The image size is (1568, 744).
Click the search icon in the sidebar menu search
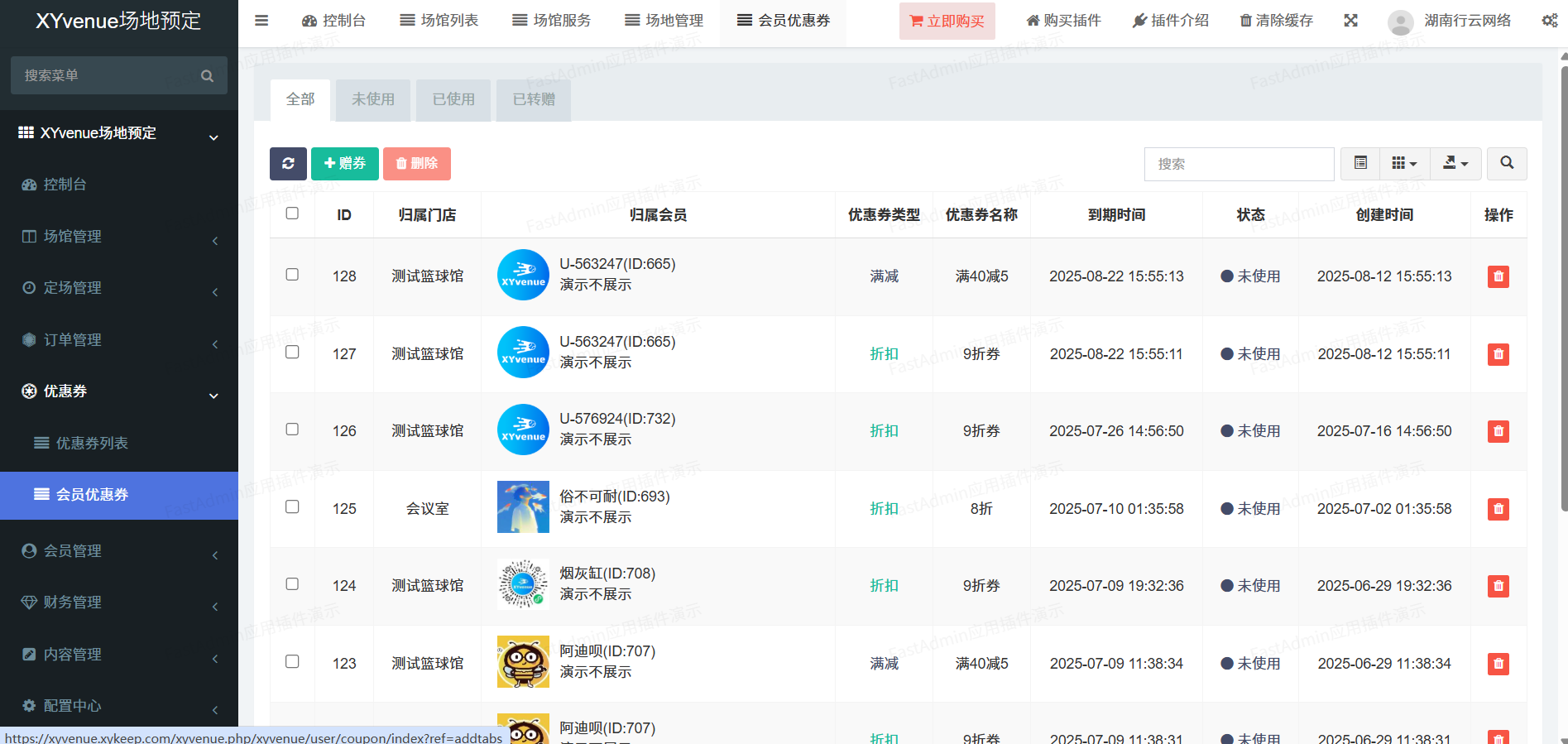208,76
